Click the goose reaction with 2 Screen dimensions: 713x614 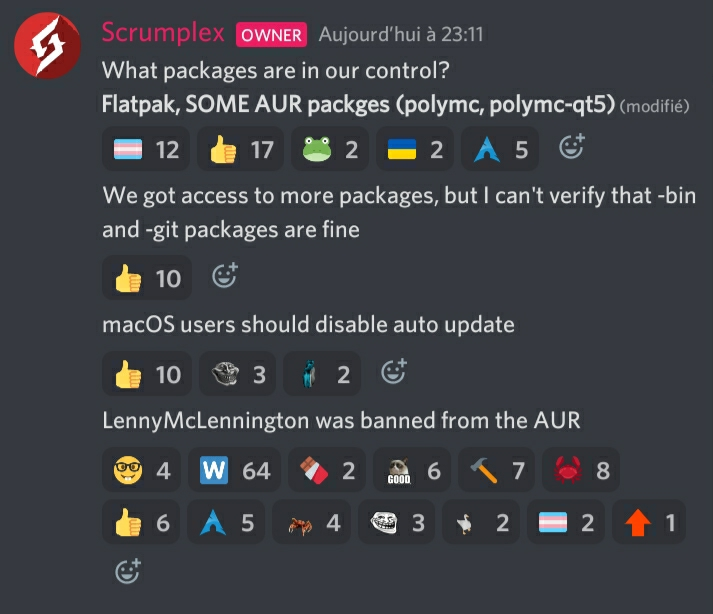click(481, 522)
